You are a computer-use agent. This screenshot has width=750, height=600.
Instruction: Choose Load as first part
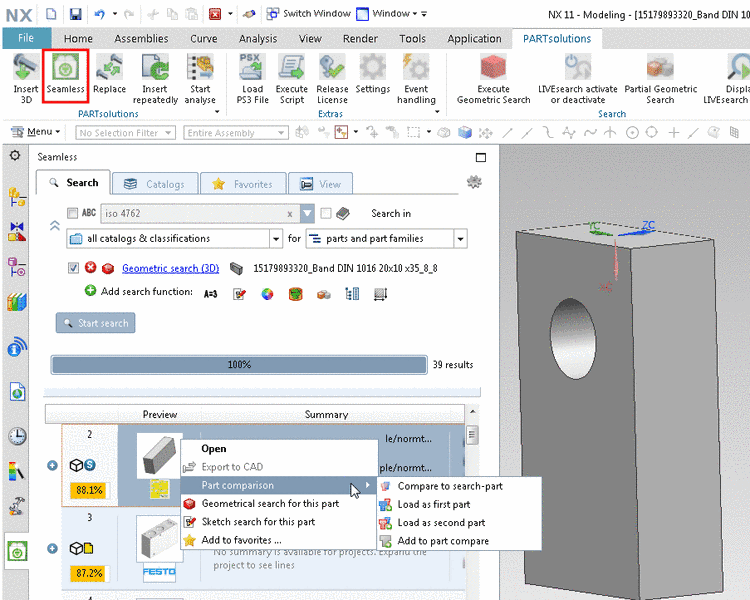coord(459,504)
